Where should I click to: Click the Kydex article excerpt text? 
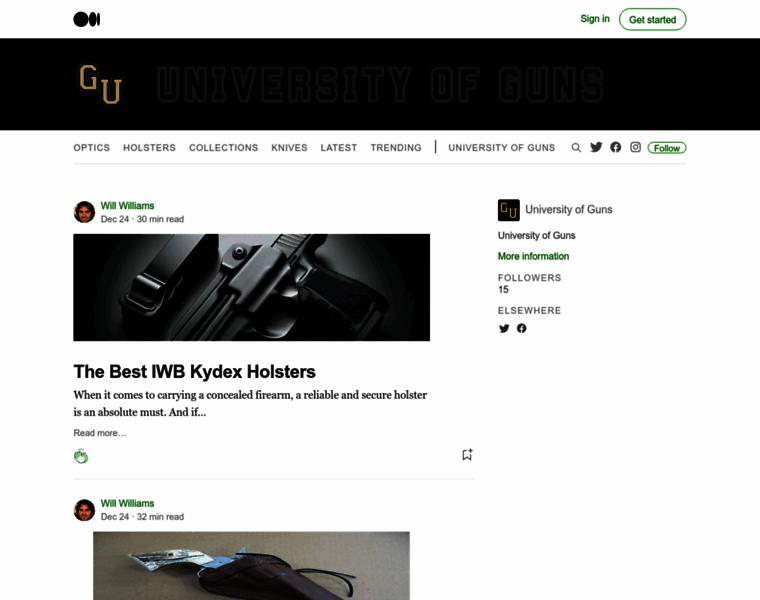click(x=250, y=403)
